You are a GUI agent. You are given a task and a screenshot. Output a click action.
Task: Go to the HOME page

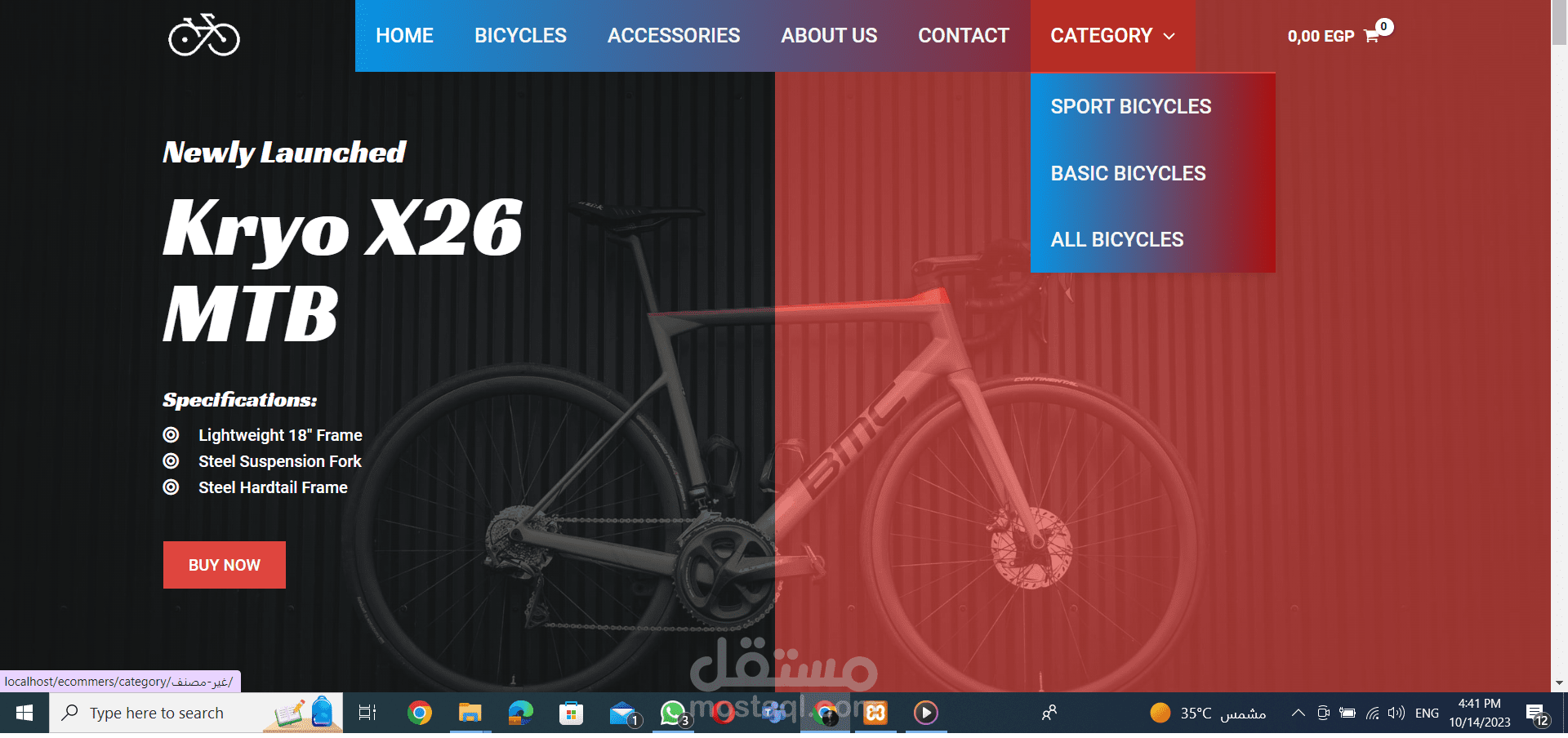pyautogui.click(x=404, y=36)
